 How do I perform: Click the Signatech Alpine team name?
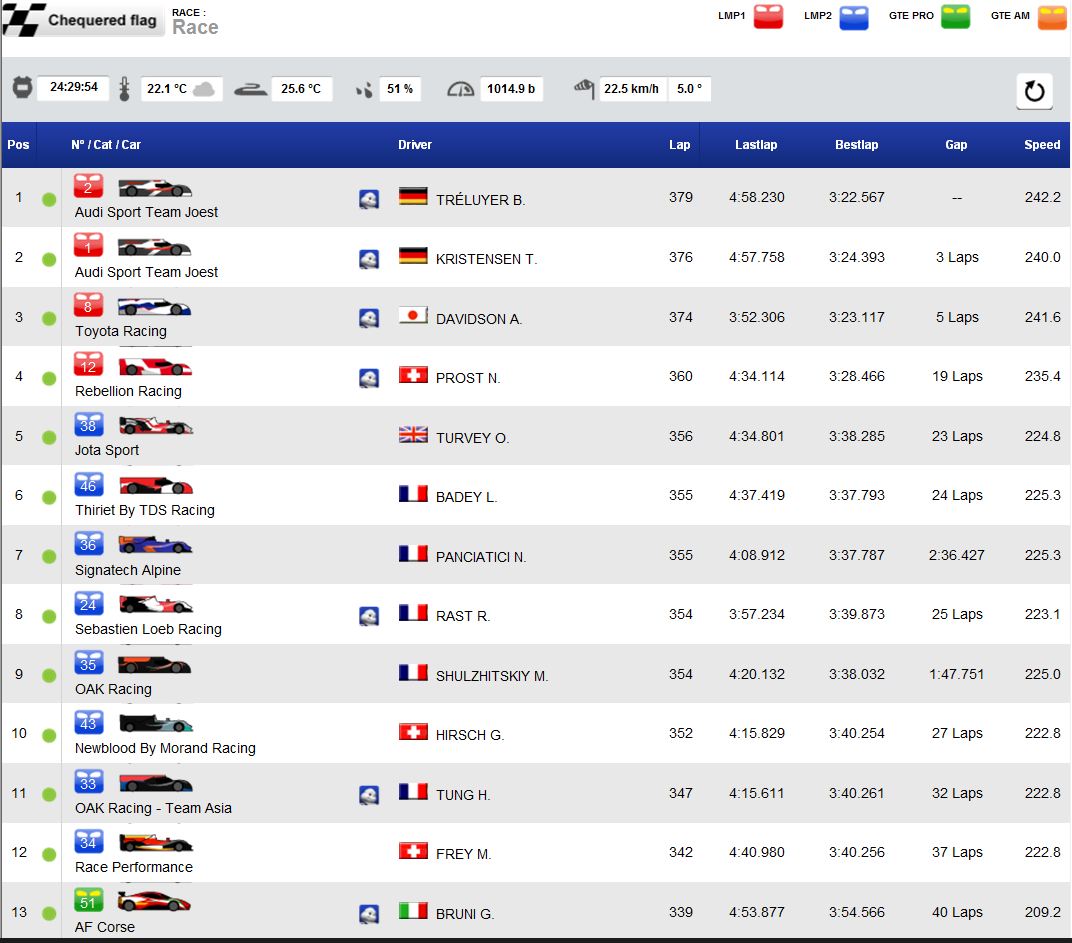tap(128, 570)
